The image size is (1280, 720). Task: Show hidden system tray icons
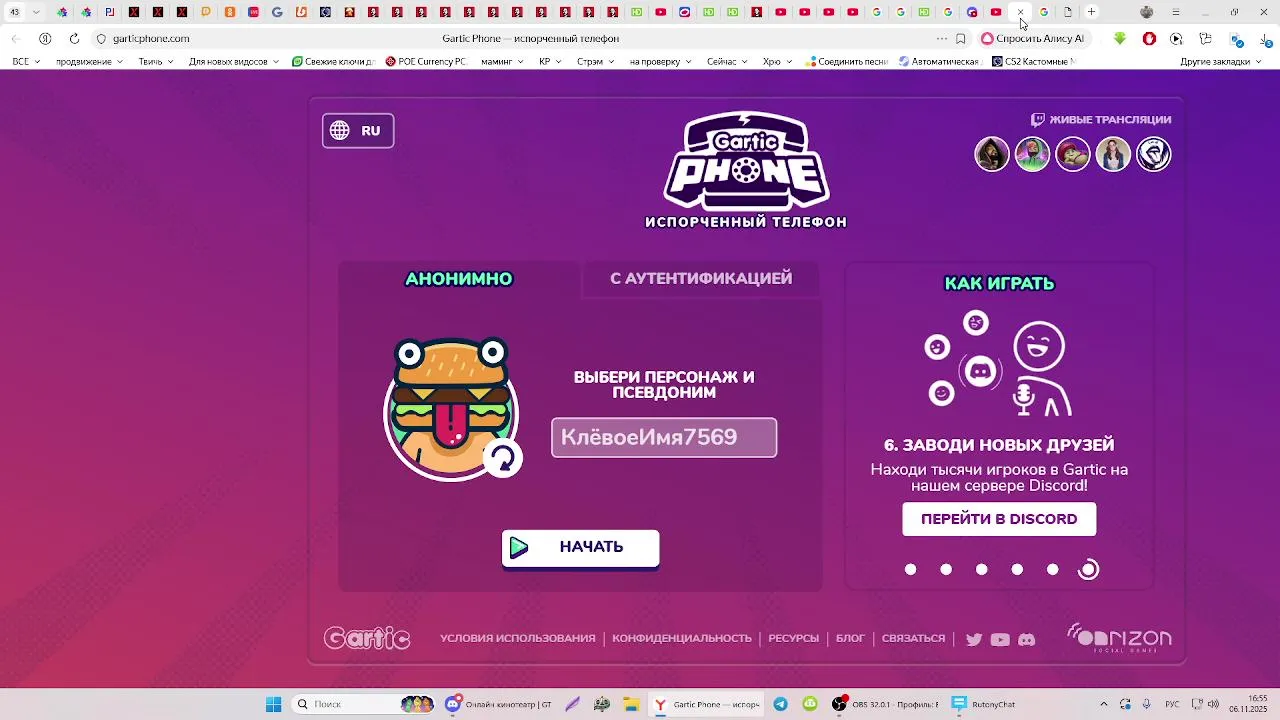click(x=1104, y=704)
